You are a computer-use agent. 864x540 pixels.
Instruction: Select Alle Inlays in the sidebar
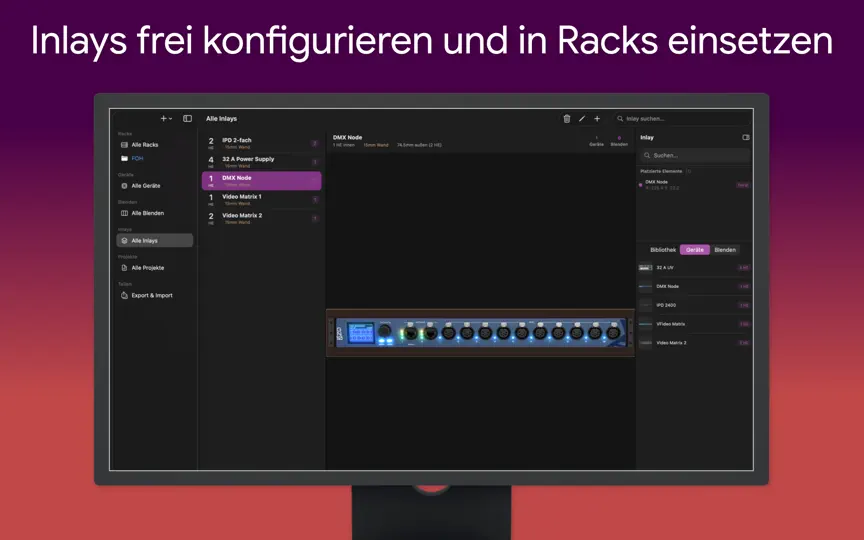click(154, 241)
